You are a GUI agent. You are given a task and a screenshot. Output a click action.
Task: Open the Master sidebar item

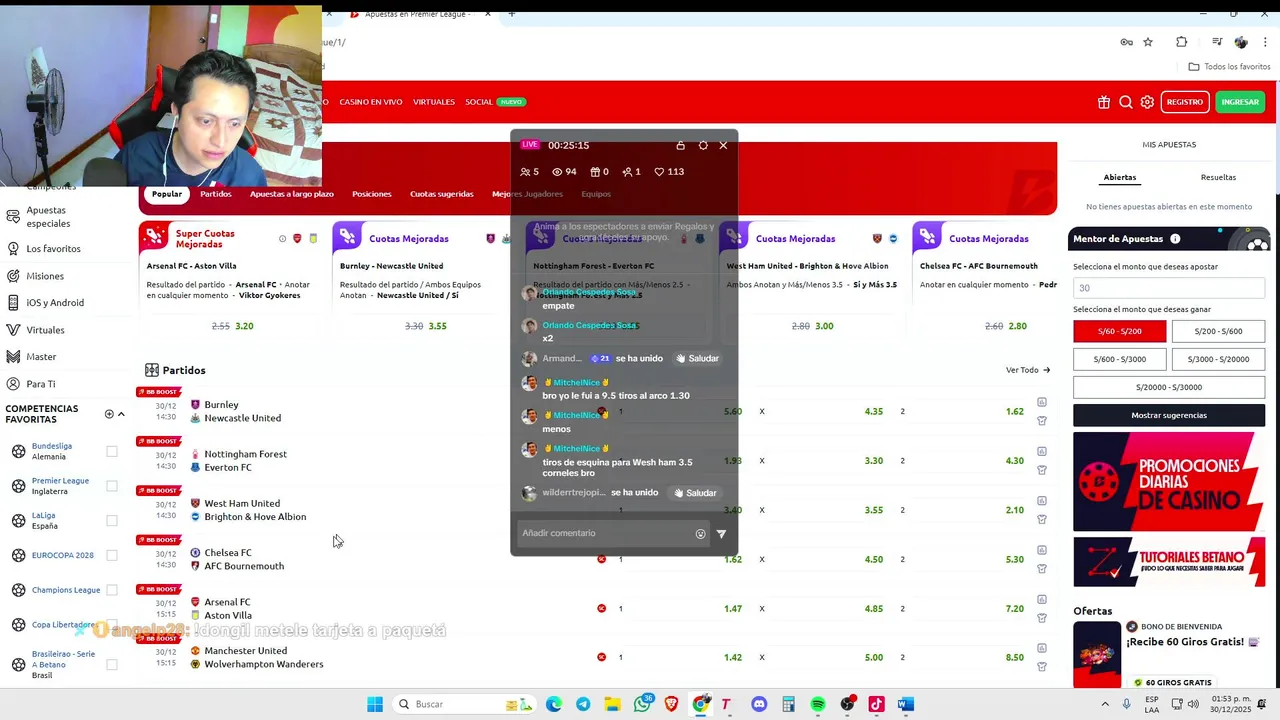coord(41,357)
